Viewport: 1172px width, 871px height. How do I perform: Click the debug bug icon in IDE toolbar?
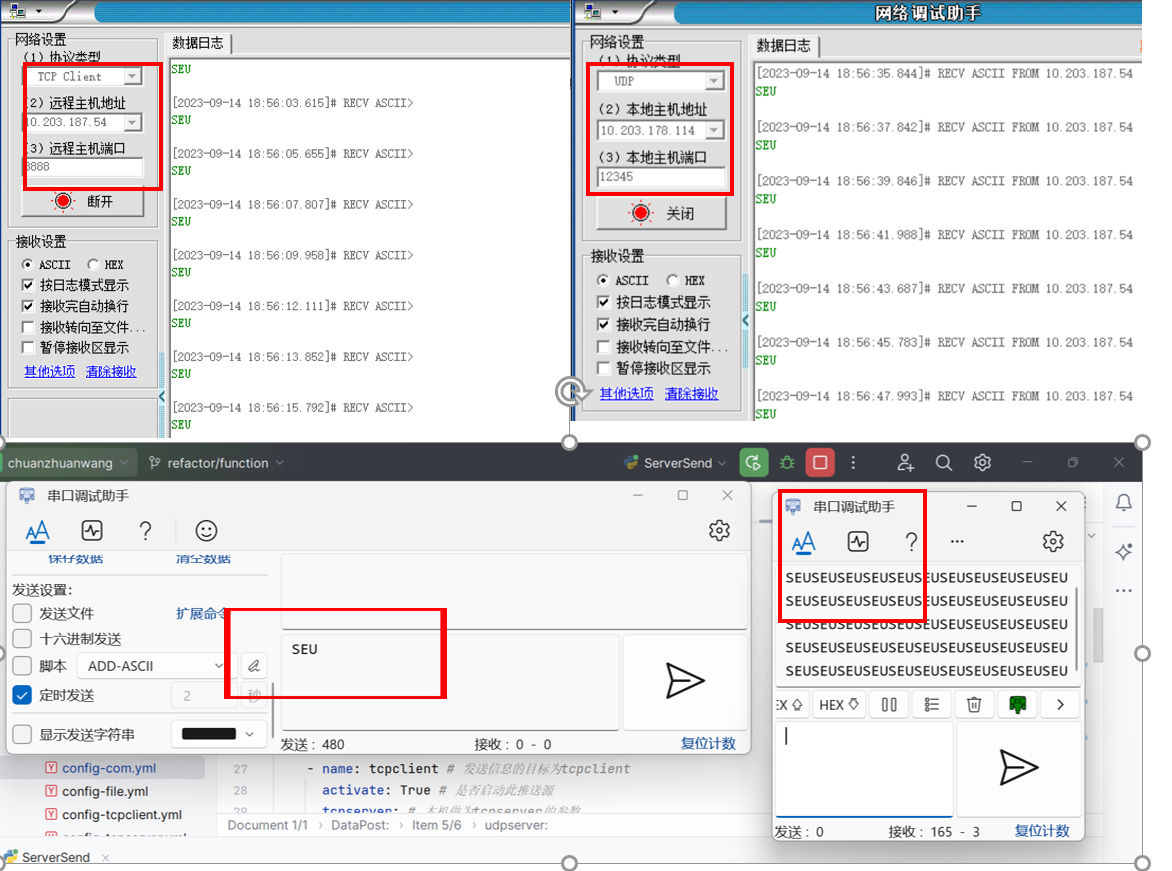(x=787, y=463)
